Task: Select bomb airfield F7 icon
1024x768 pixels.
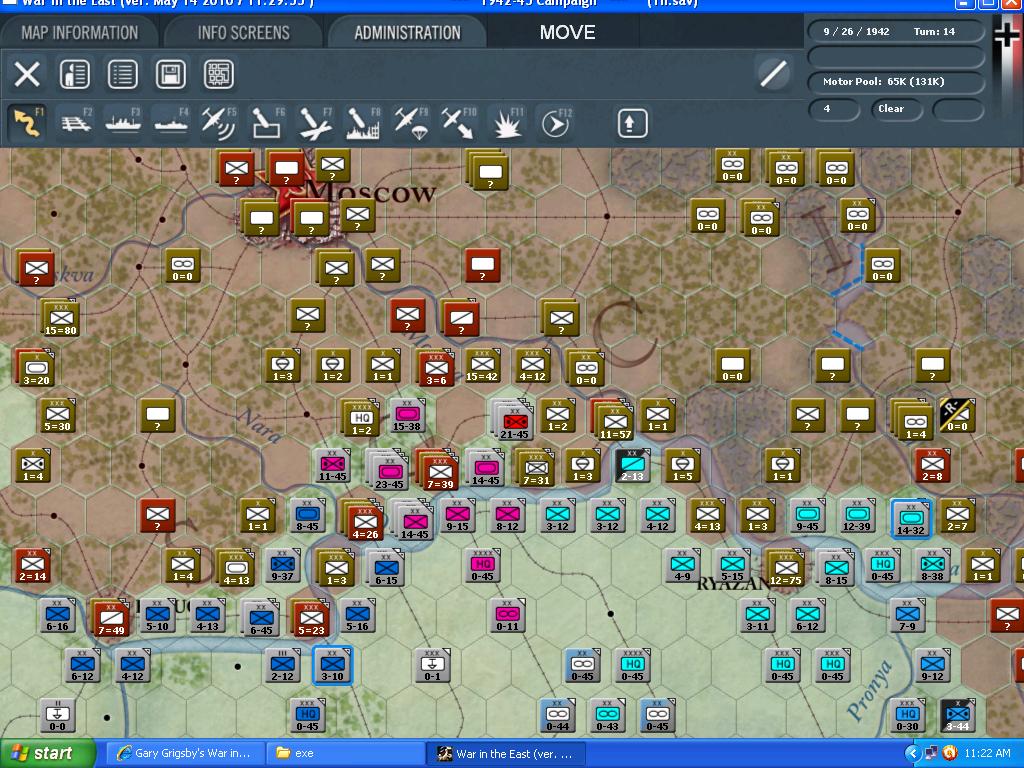Action: coord(315,123)
